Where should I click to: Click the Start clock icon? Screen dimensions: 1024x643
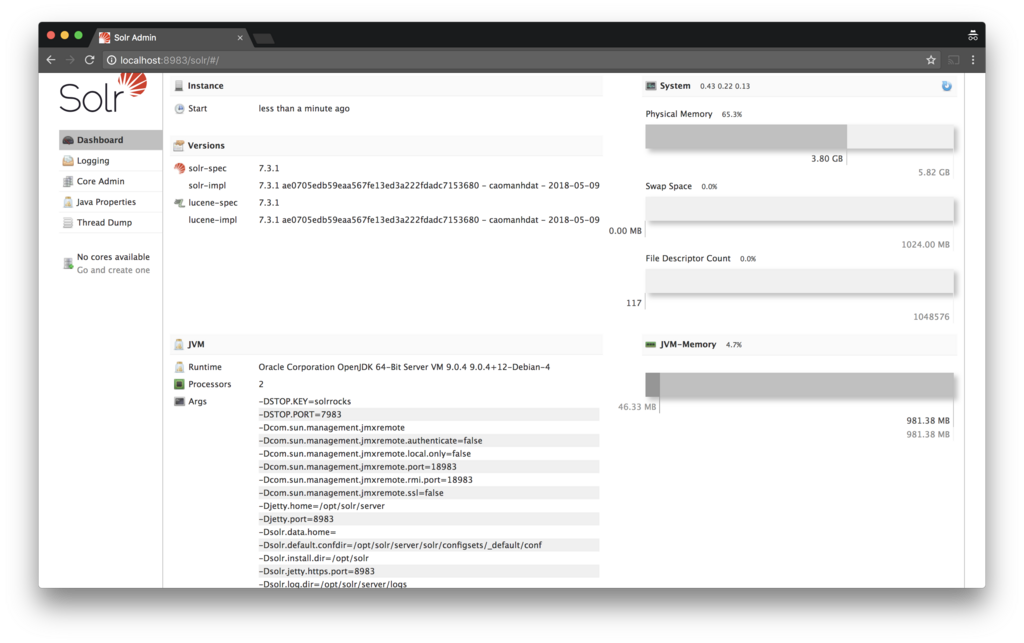pyautogui.click(x=179, y=108)
